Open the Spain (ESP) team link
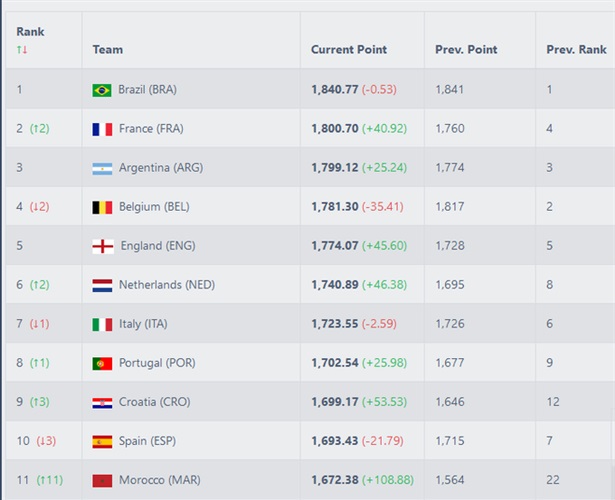Image resolution: width=615 pixels, height=500 pixels. 147,441
